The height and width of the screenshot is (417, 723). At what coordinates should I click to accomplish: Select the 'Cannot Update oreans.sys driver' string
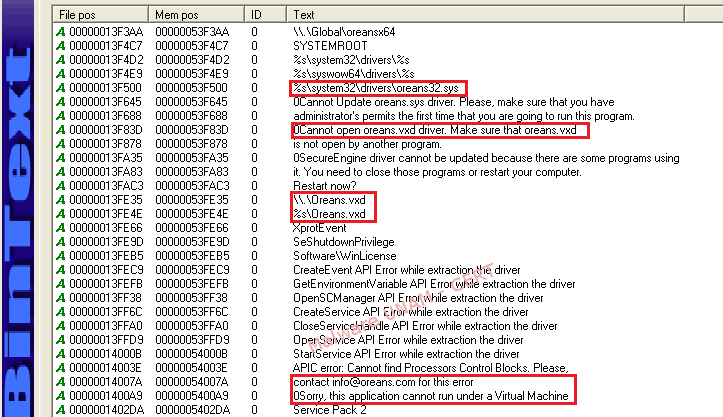(x=454, y=102)
